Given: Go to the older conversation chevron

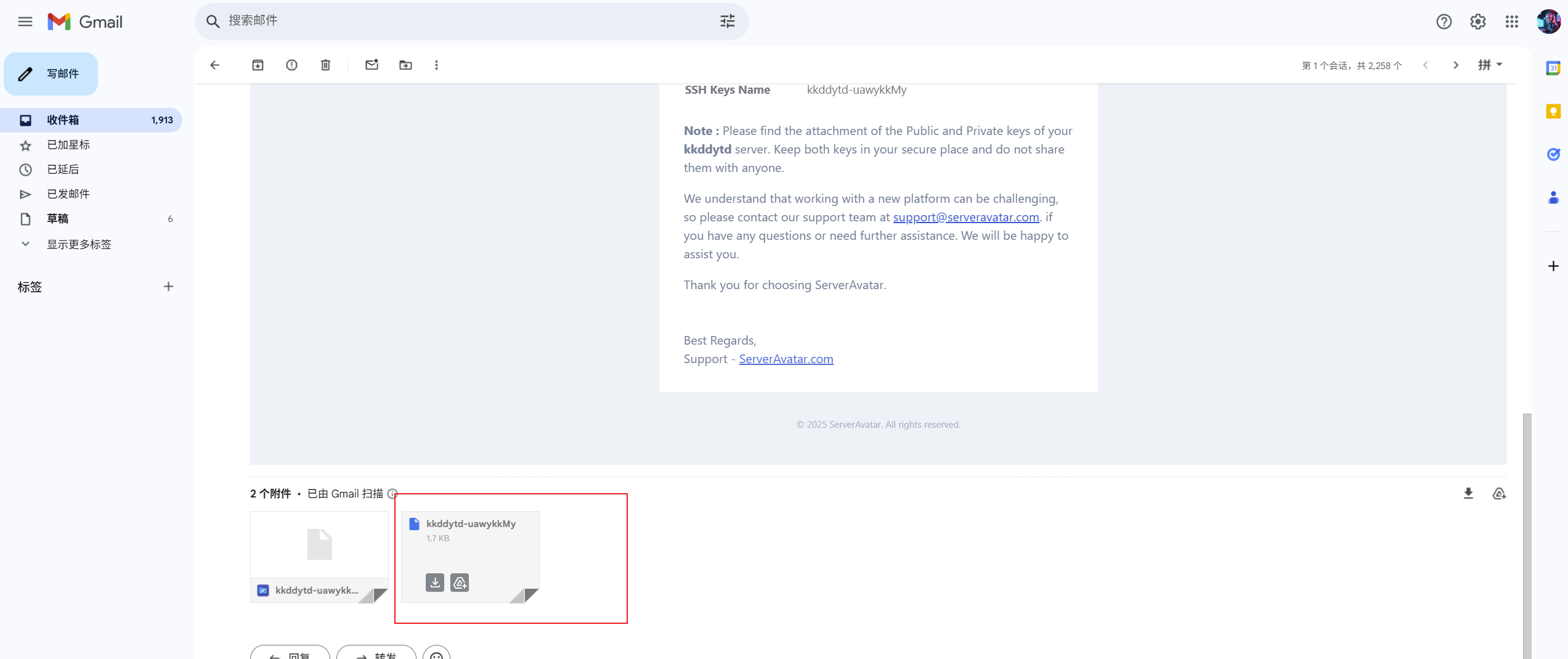Looking at the screenshot, I should click(x=1456, y=65).
